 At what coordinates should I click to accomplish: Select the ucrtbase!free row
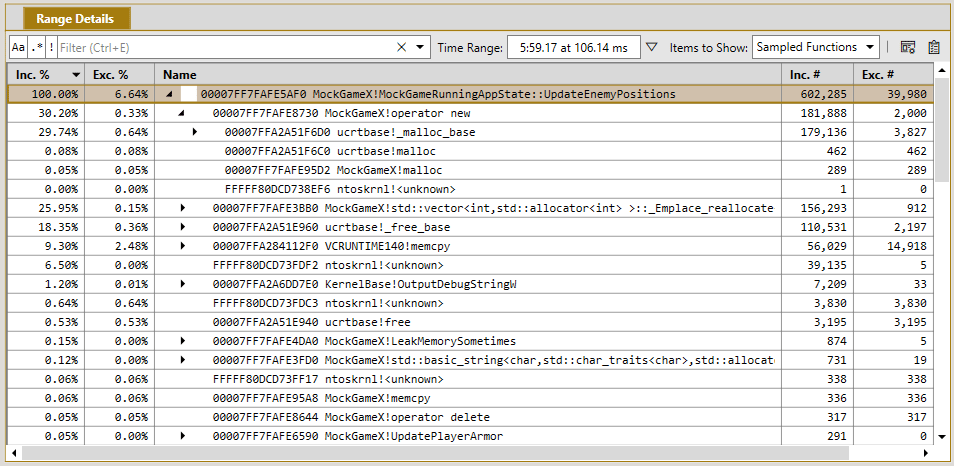(x=470, y=322)
